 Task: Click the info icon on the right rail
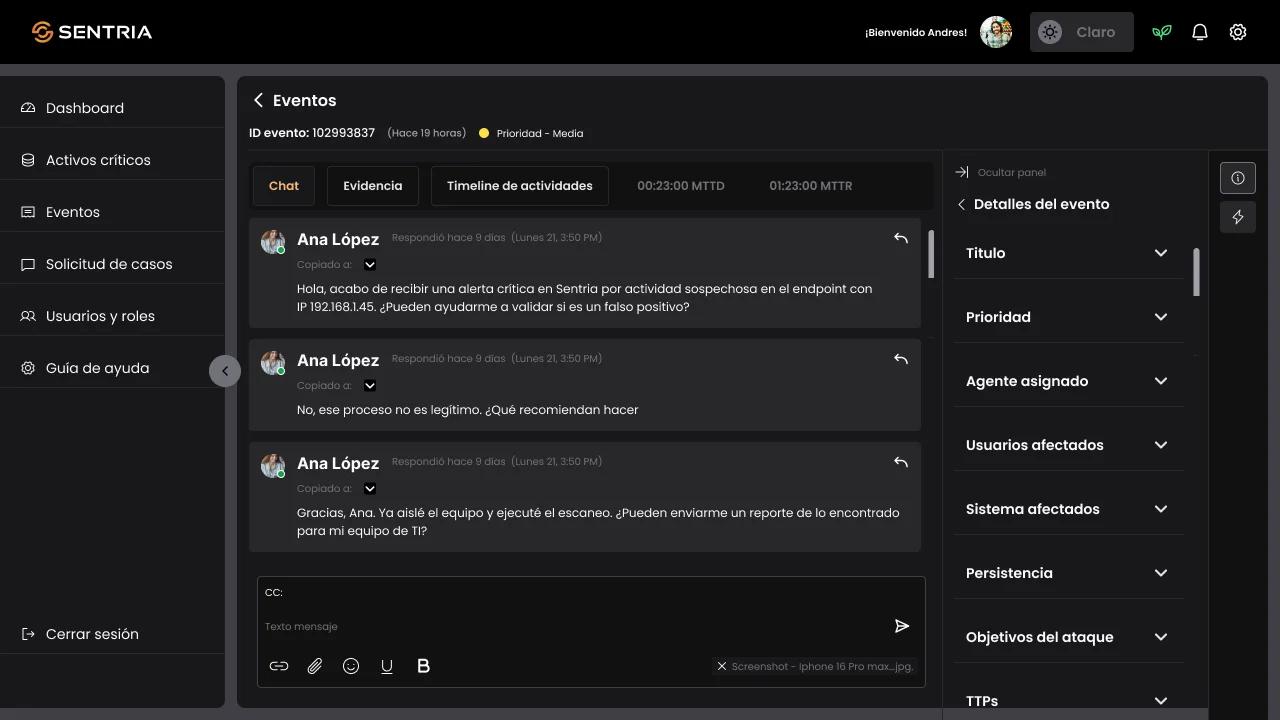pos(1238,178)
